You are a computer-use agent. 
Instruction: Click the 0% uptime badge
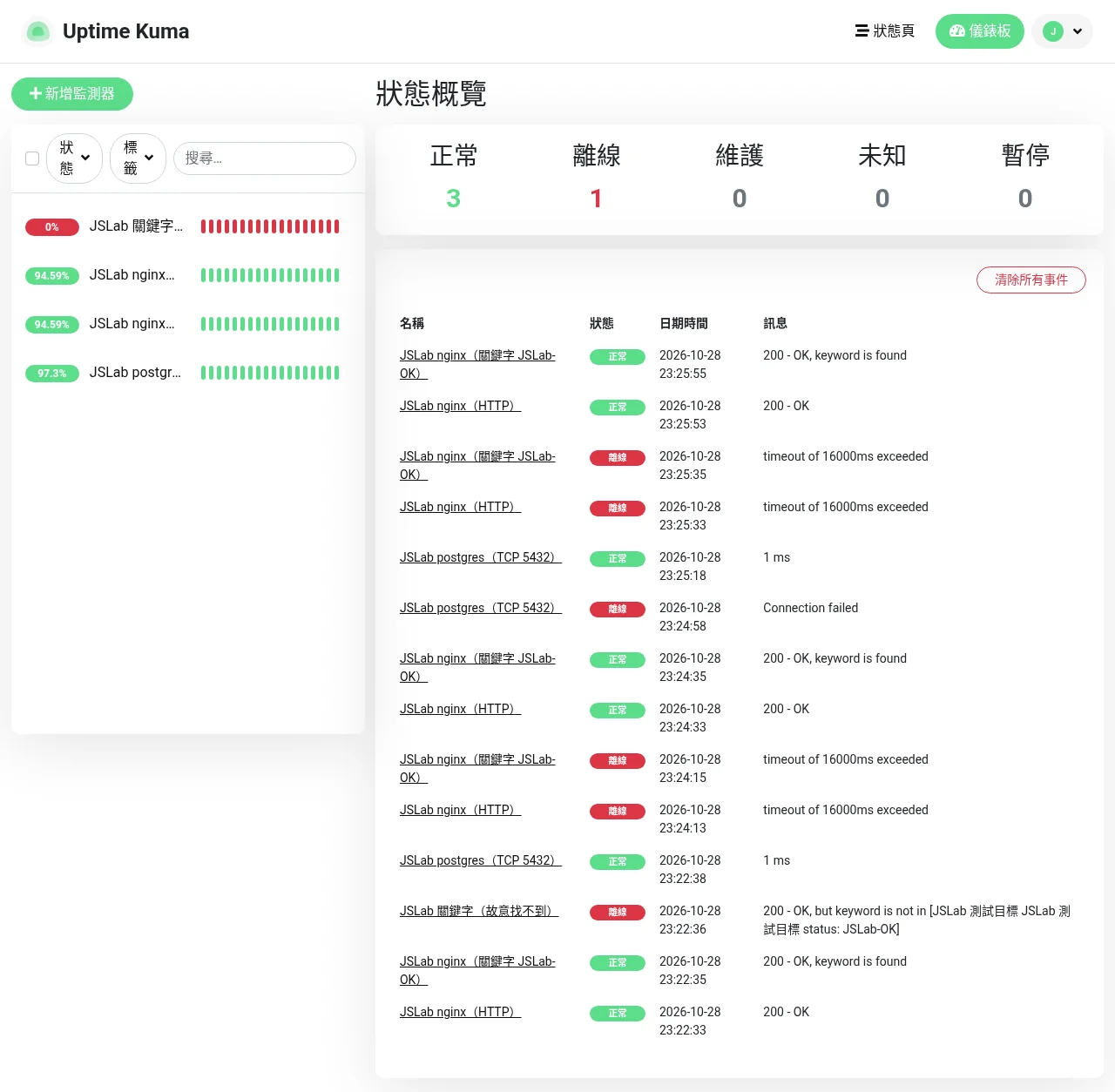click(52, 227)
